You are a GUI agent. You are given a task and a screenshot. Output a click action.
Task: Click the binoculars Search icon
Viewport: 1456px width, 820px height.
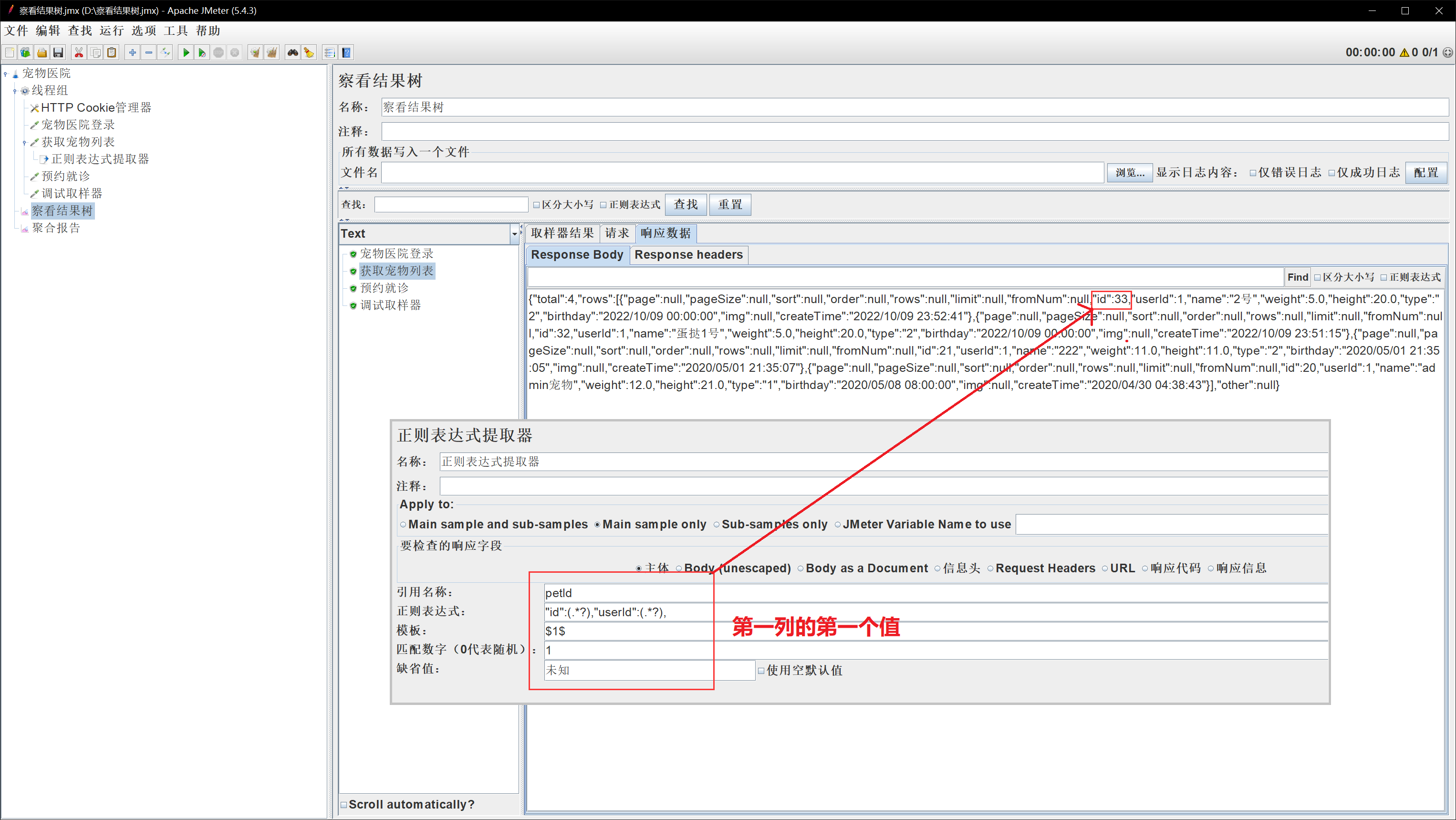[x=292, y=53]
